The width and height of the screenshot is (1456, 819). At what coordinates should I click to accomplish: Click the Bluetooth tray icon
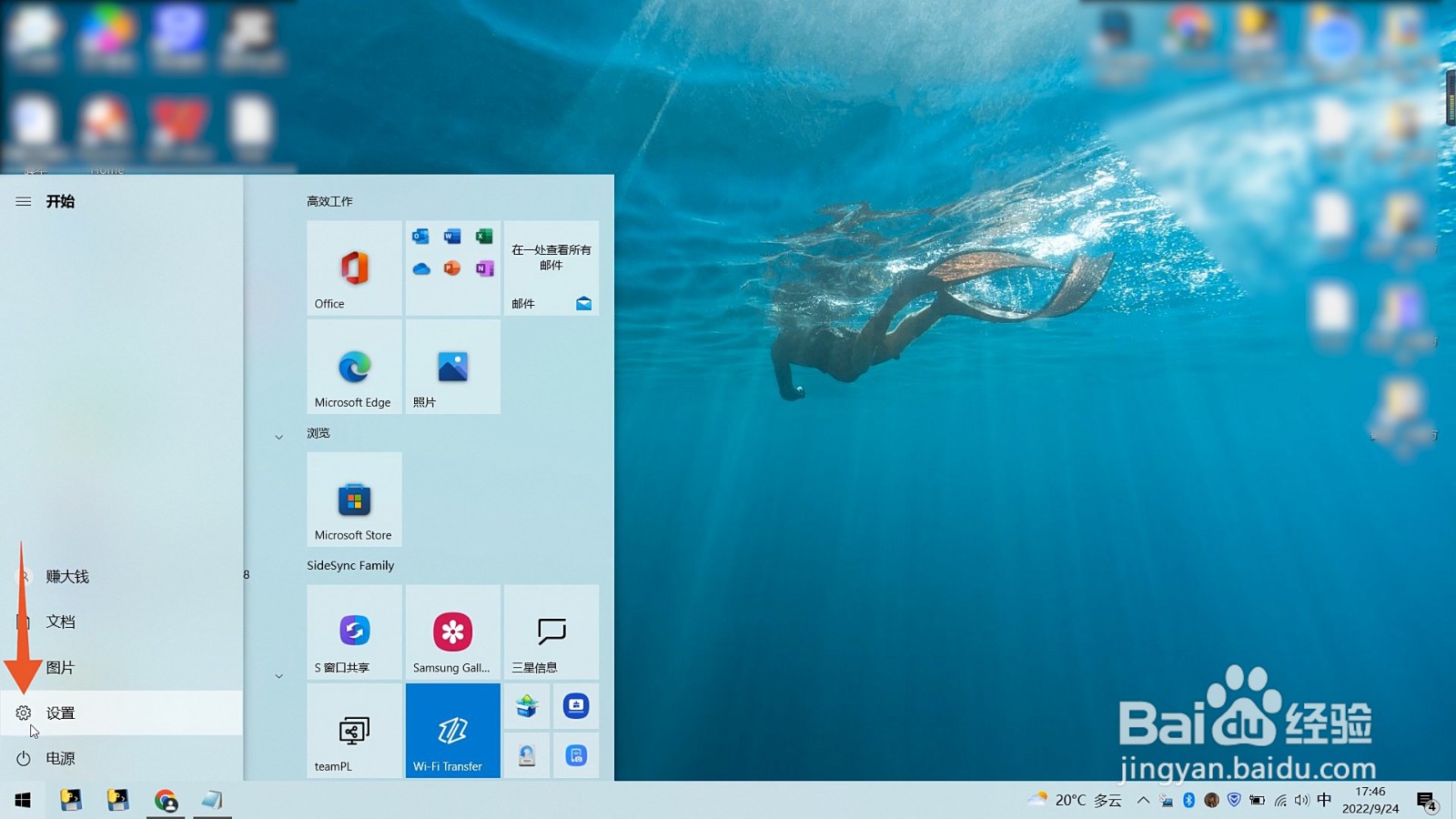point(1188,800)
